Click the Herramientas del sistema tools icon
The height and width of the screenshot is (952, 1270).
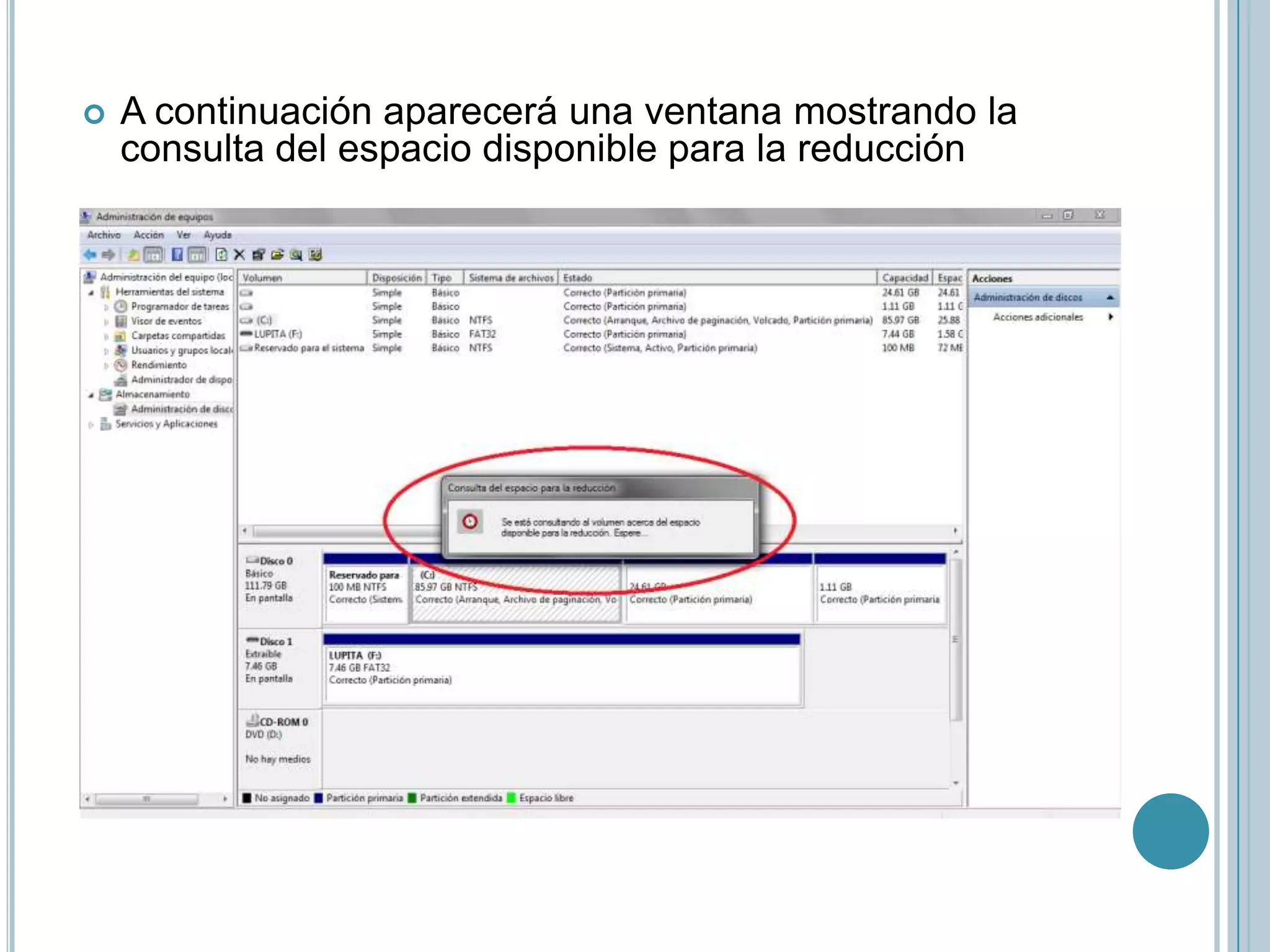point(106,292)
